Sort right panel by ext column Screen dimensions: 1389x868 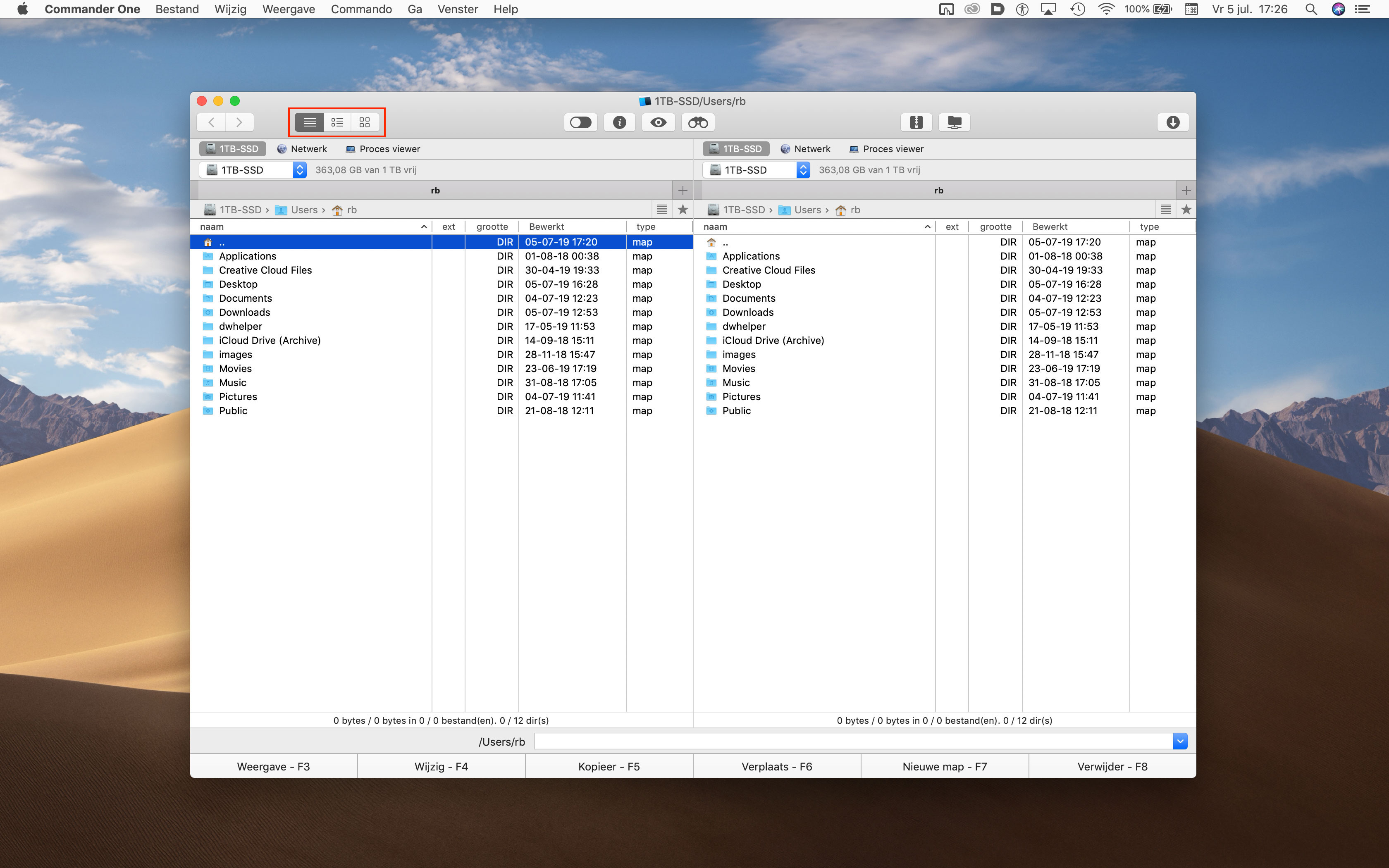(x=952, y=227)
